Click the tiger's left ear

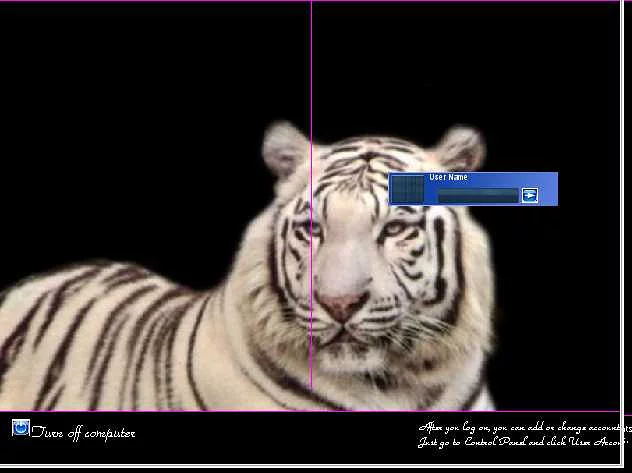pos(285,148)
